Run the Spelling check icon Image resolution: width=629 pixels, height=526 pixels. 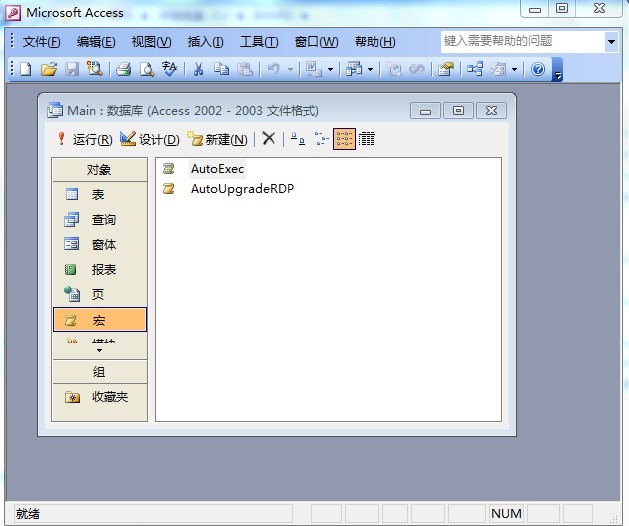170,69
